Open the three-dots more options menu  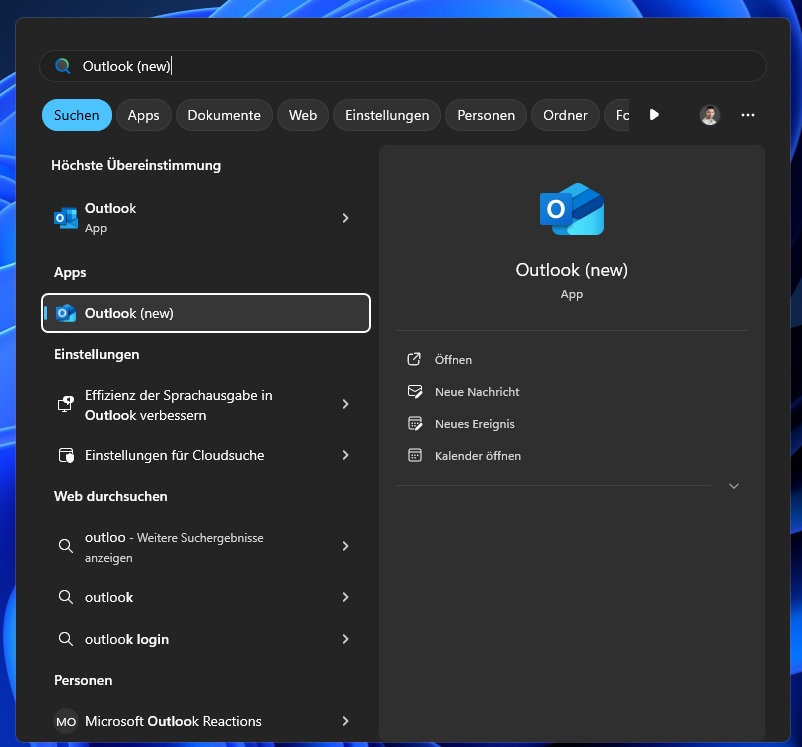pos(748,115)
